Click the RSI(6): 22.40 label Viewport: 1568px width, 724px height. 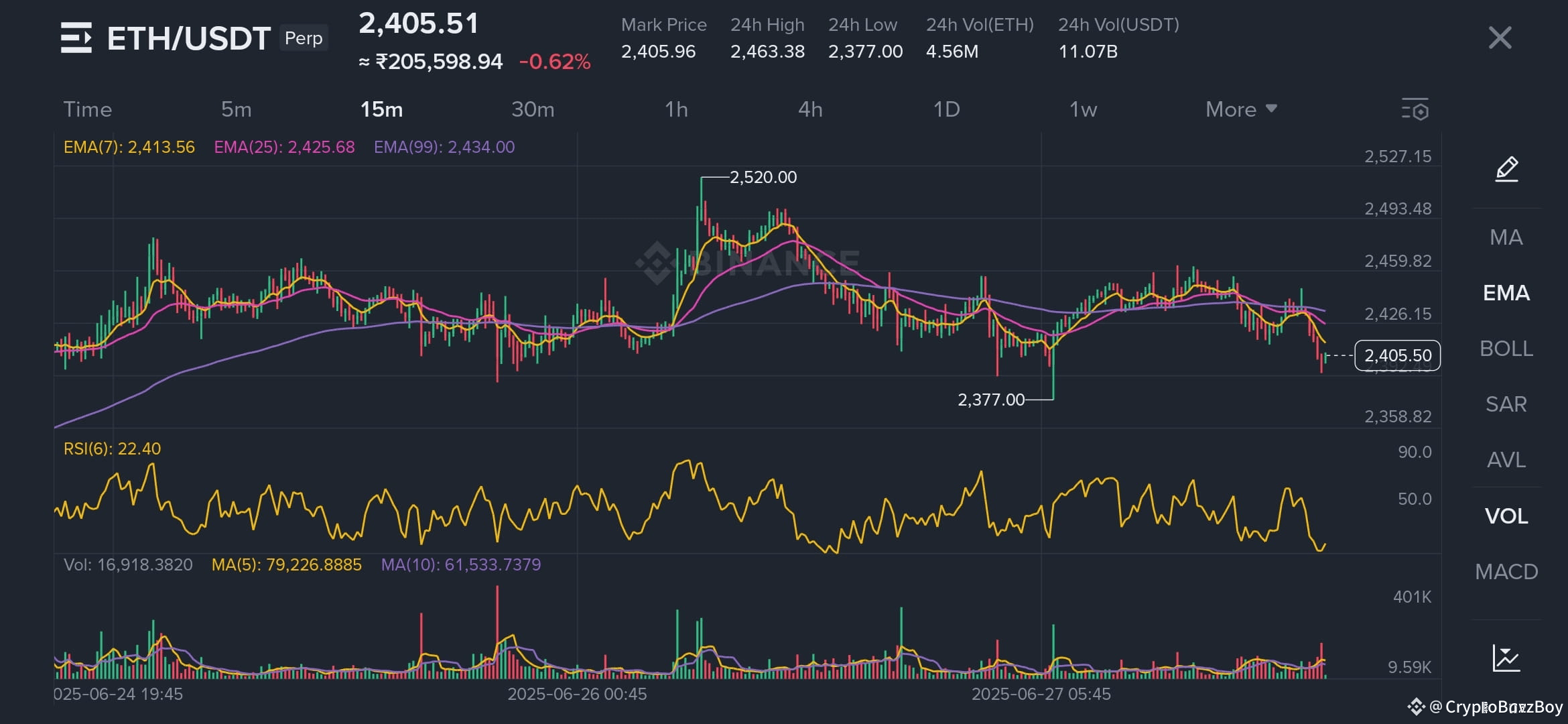pyautogui.click(x=112, y=448)
